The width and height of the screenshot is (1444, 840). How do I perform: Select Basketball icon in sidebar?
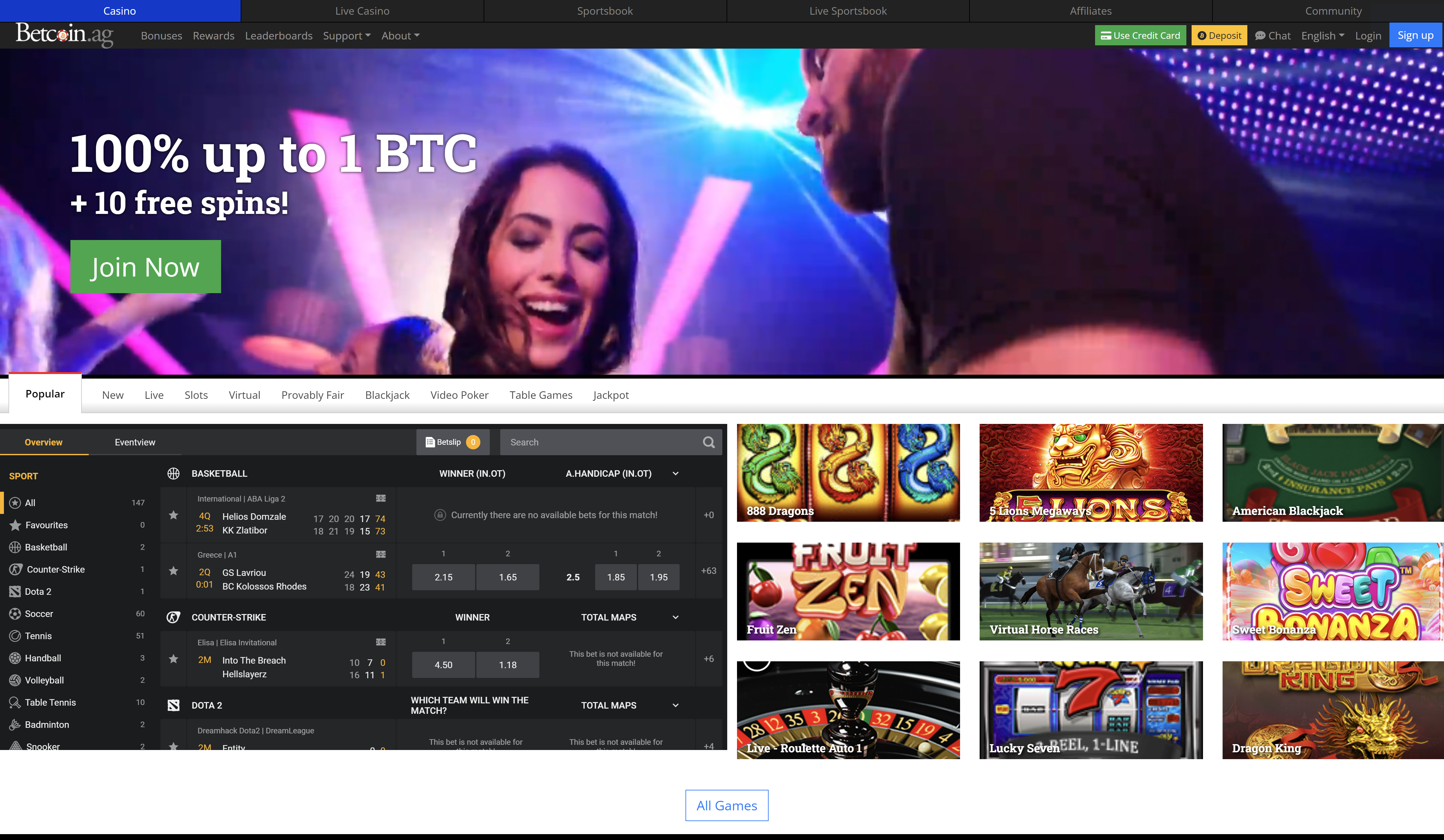pyautogui.click(x=15, y=547)
